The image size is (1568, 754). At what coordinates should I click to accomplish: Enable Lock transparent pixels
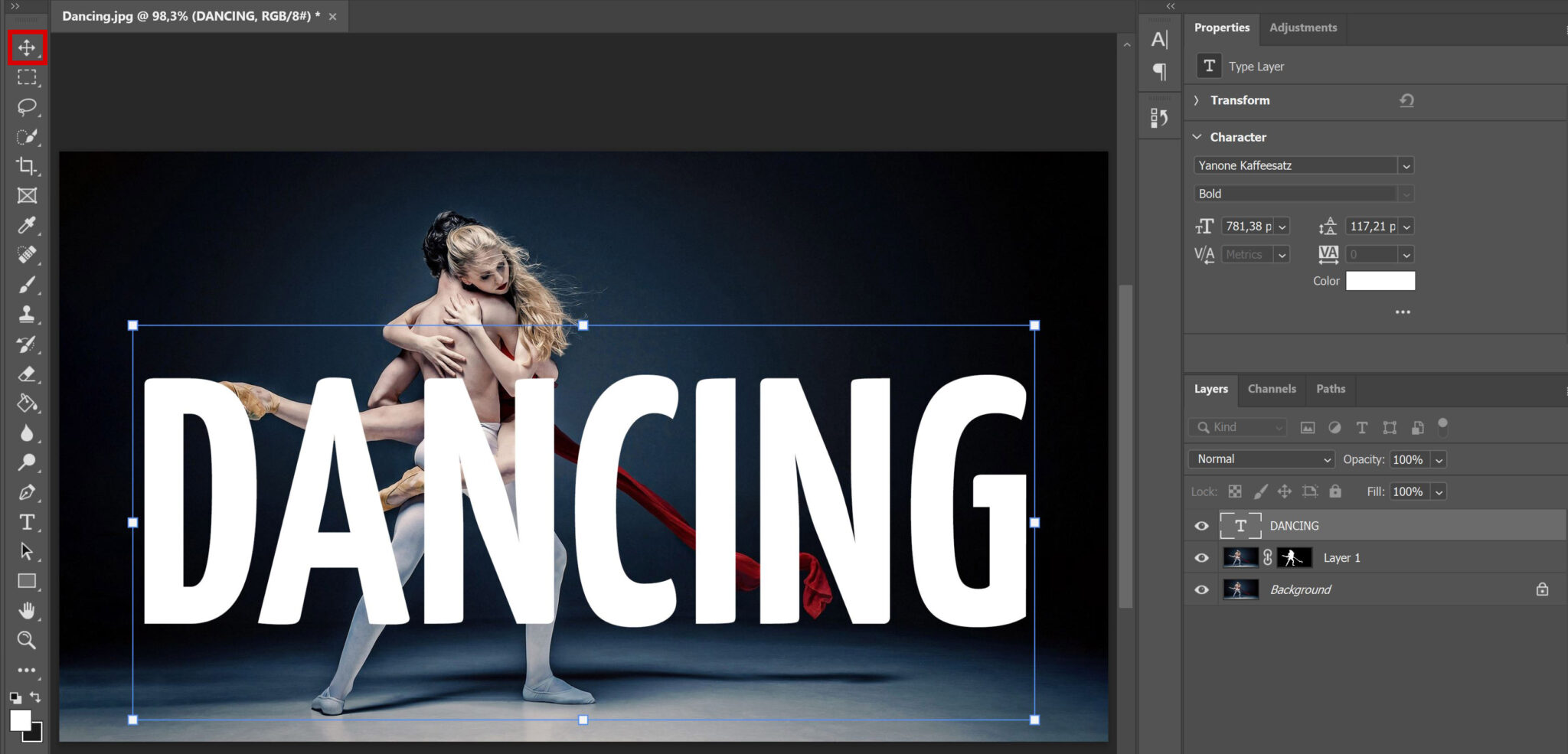[x=1235, y=491]
